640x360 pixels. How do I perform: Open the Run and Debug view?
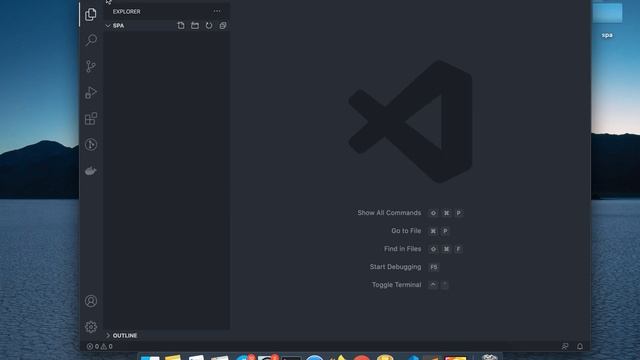tap(91, 93)
